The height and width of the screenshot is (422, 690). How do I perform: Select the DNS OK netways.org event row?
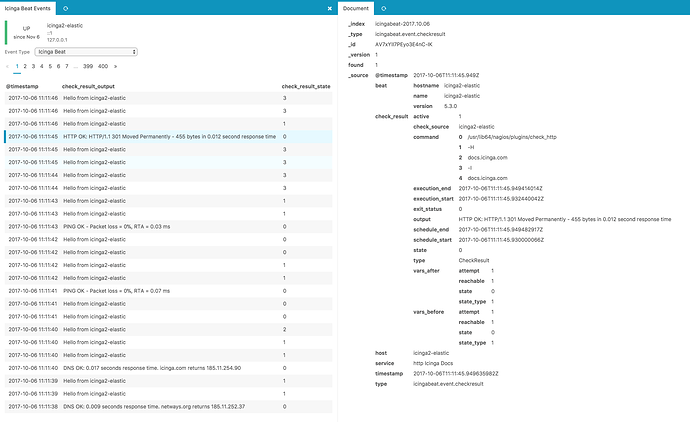pos(169,407)
